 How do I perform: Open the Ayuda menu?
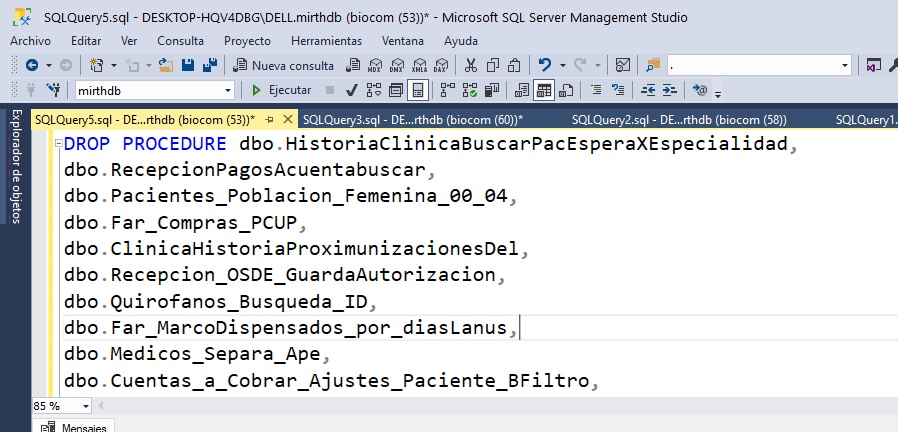pos(460,41)
